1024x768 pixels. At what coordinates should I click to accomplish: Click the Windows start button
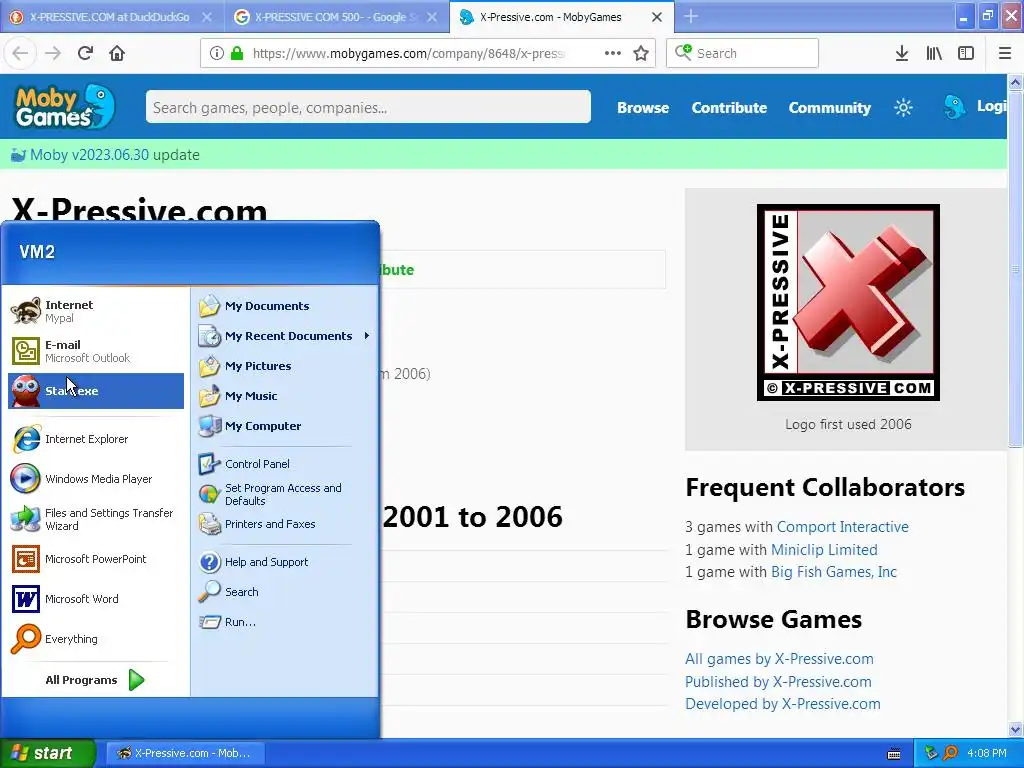(48, 753)
